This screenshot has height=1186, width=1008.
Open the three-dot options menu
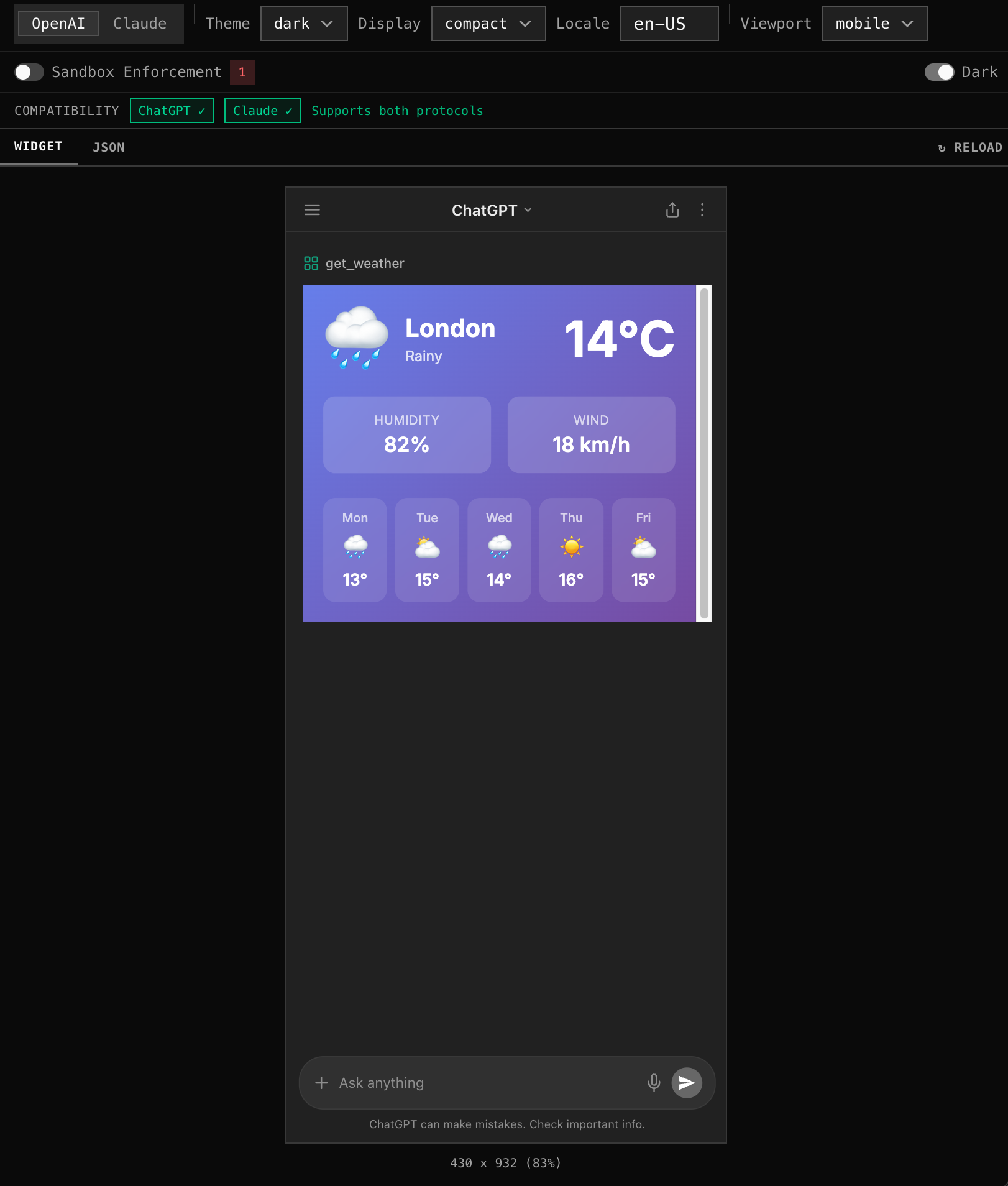pyautogui.click(x=702, y=210)
